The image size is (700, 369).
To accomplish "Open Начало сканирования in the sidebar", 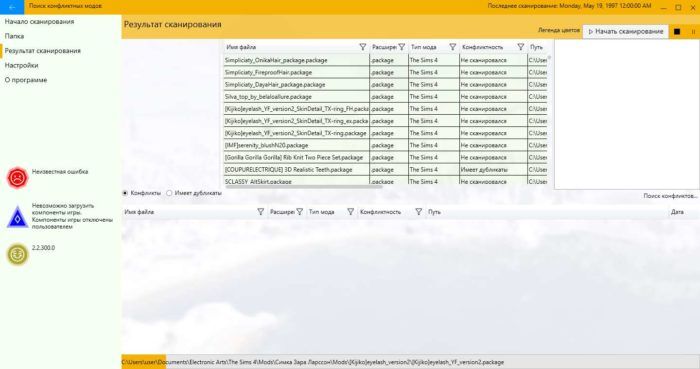I will pyautogui.click(x=39, y=21).
